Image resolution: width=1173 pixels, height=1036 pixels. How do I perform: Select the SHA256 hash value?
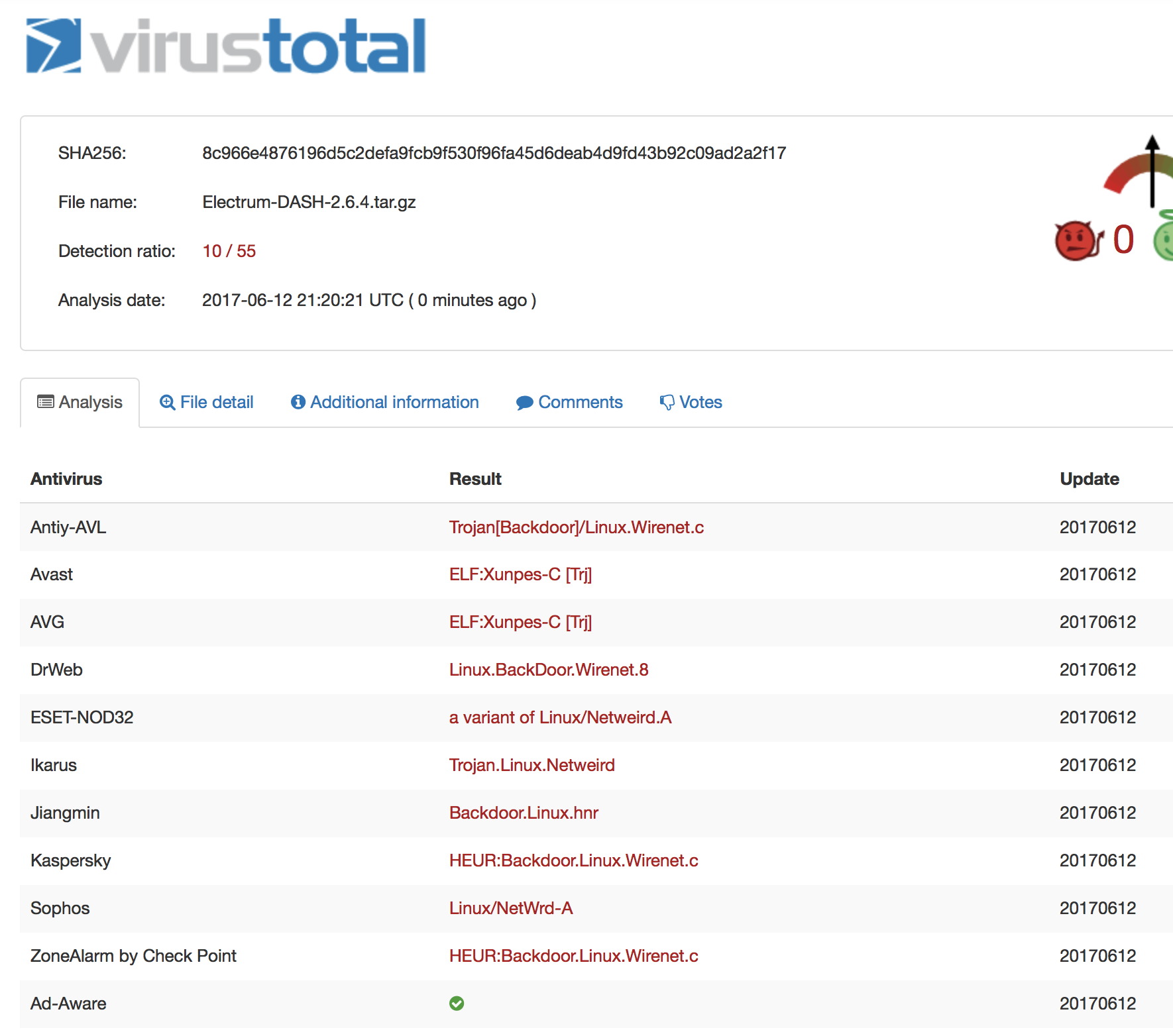494,153
